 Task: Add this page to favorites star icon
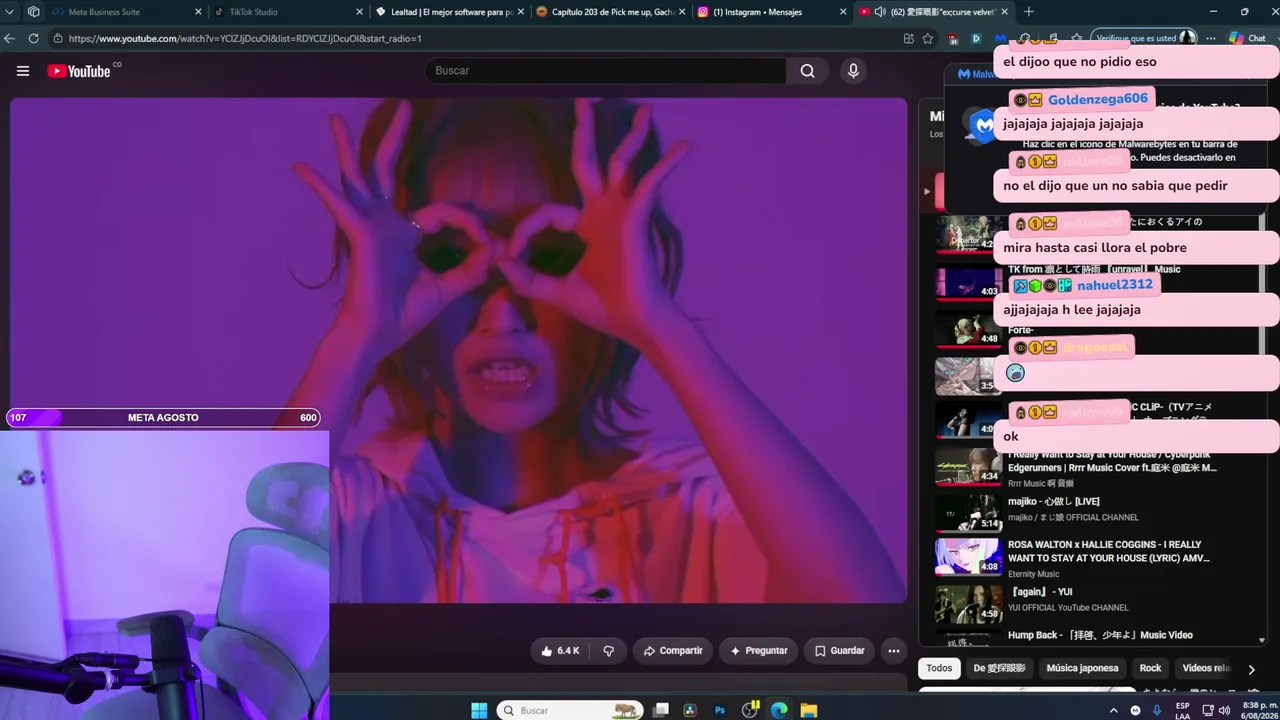928,38
